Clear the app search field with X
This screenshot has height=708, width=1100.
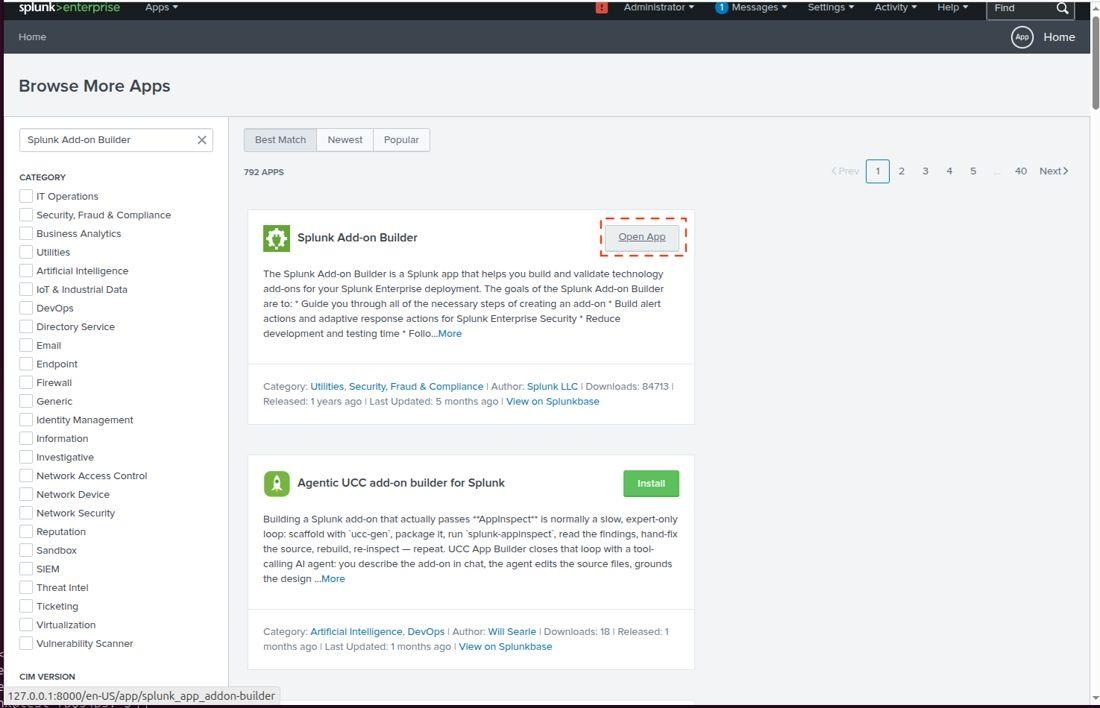[202, 140]
